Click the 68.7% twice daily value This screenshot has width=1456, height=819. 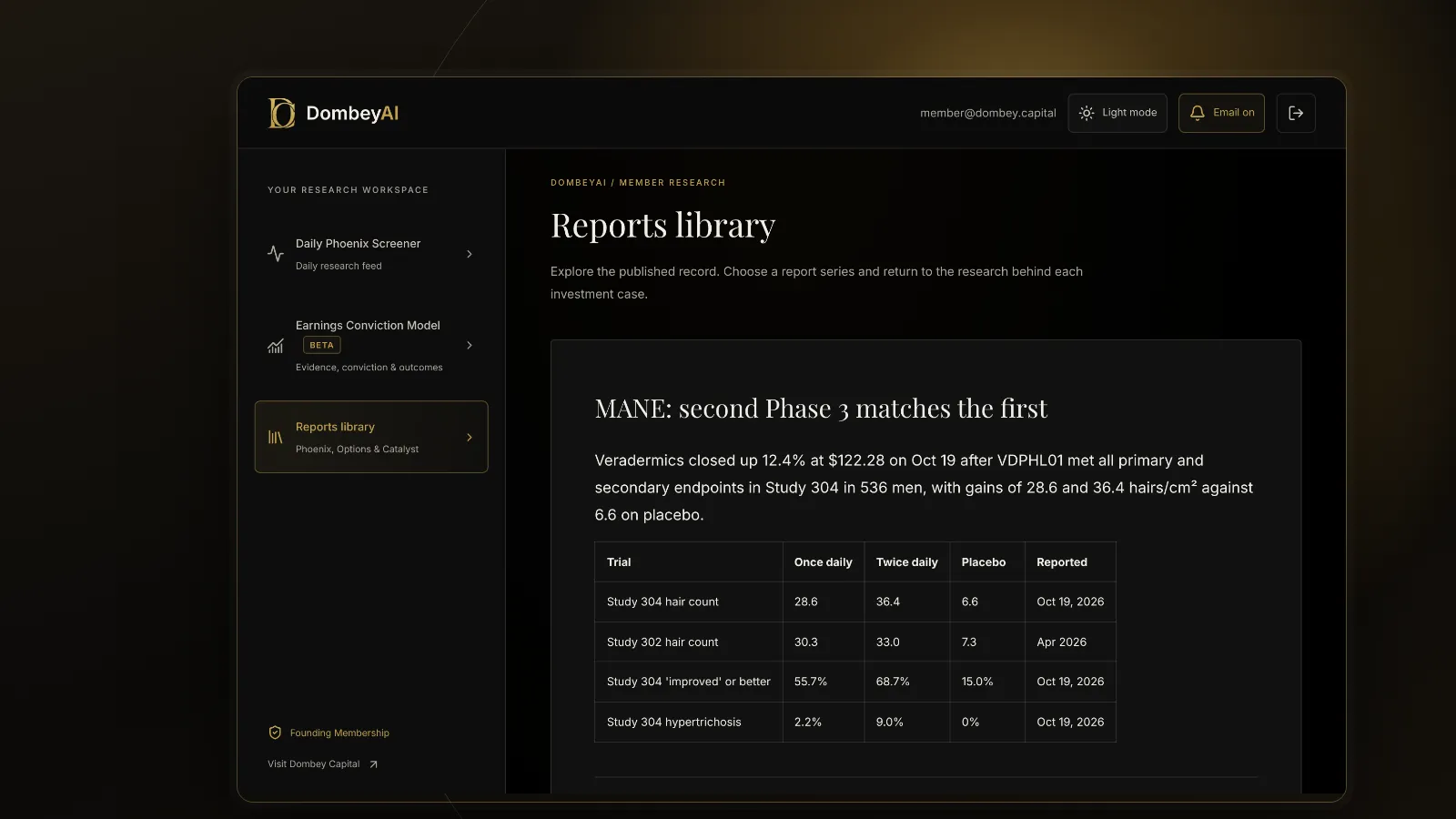click(893, 682)
